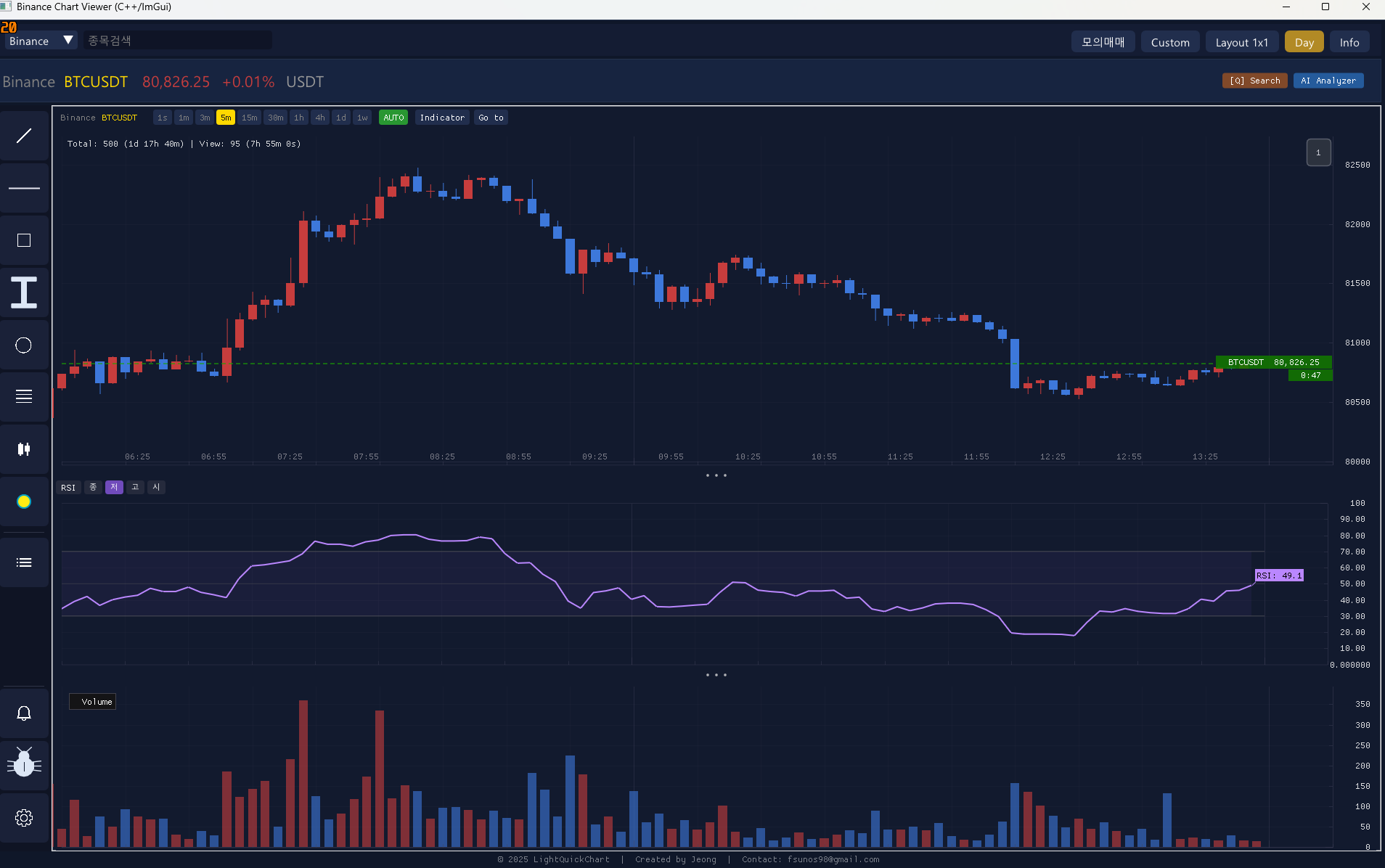Click the 0:47 candle countdown label
Screen dimensions: 1385x868
(1310, 375)
